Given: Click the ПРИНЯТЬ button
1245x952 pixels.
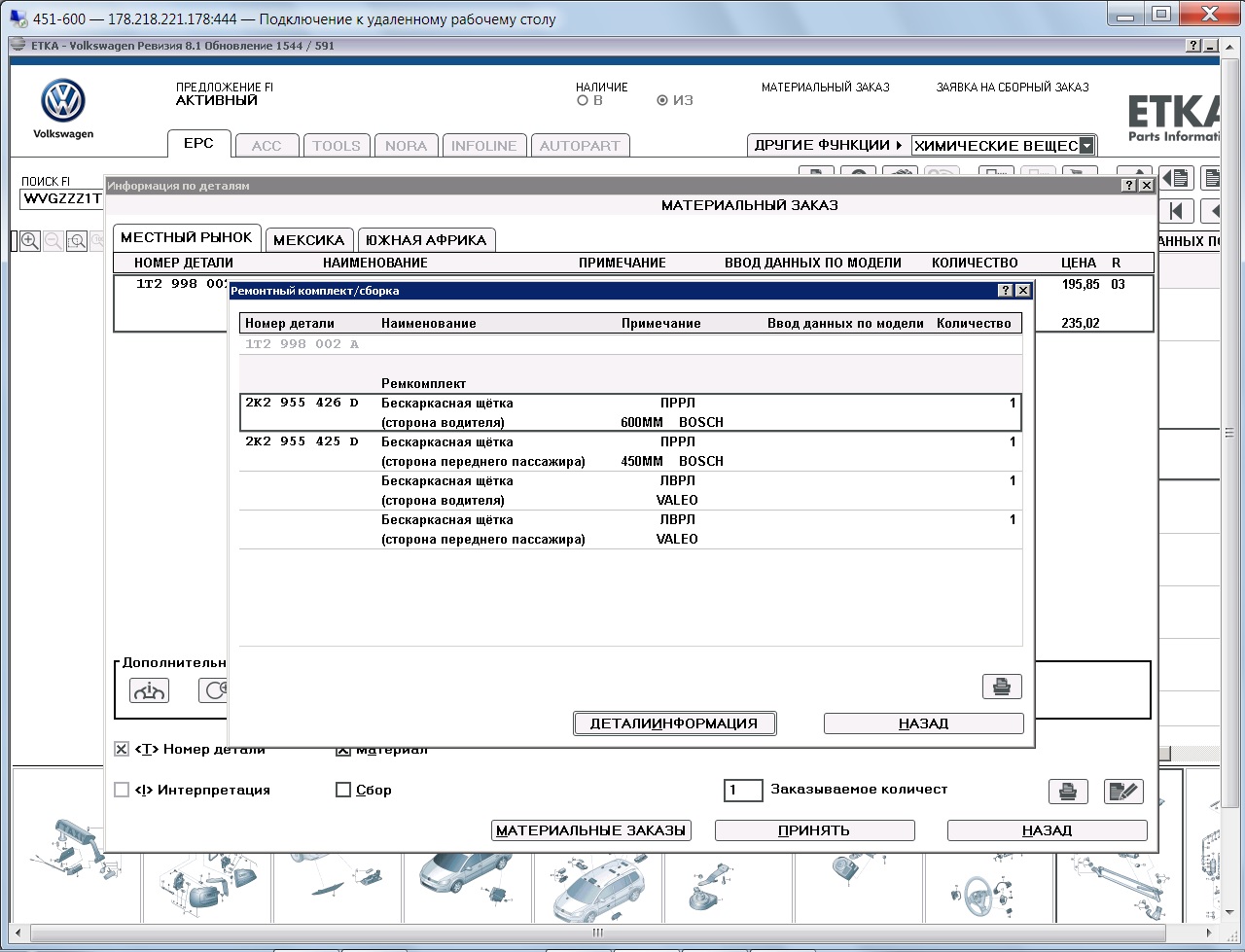Looking at the screenshot, I should [814, 830].
